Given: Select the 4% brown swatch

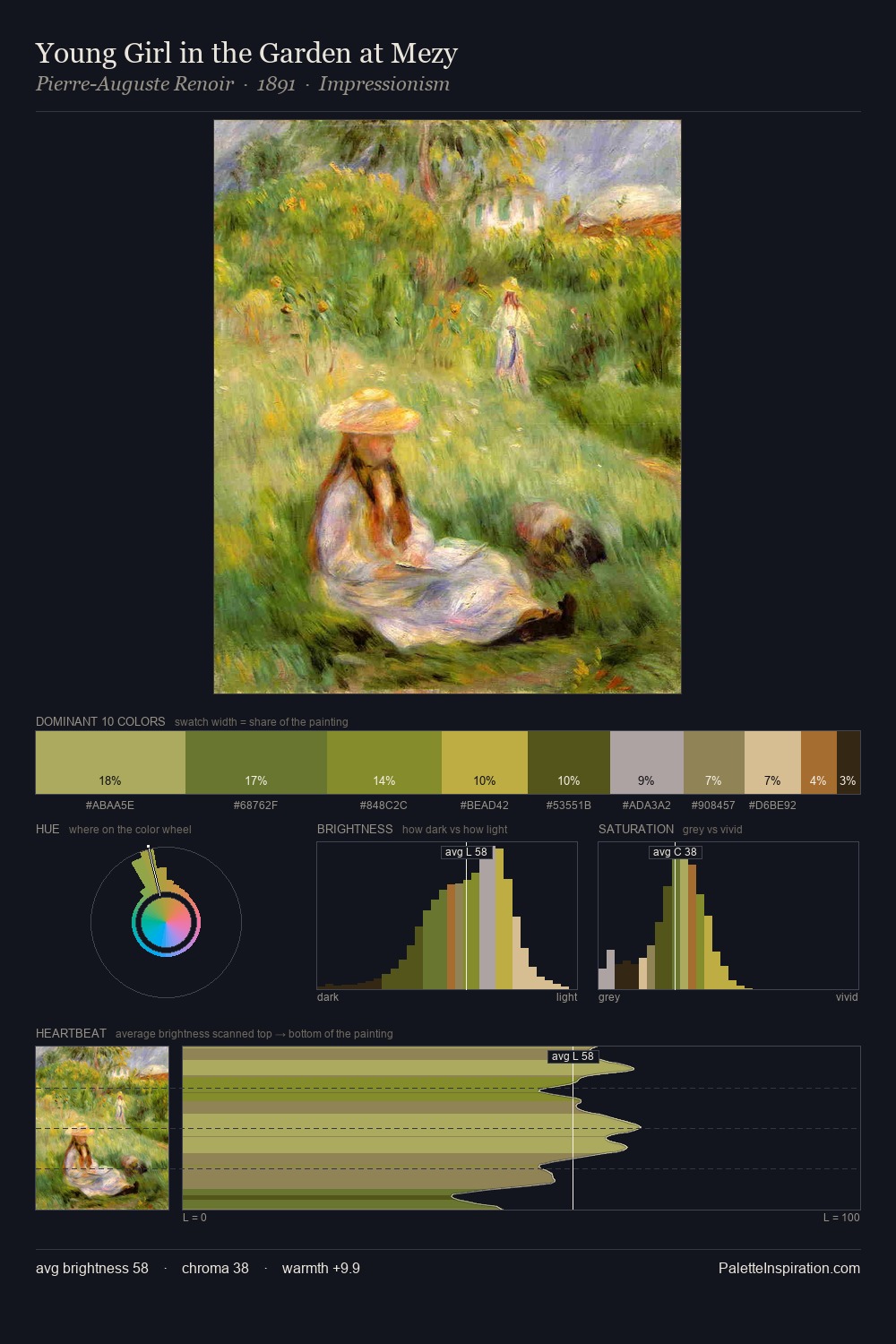Looking at the screenshot, I should (x=819, y=762).
